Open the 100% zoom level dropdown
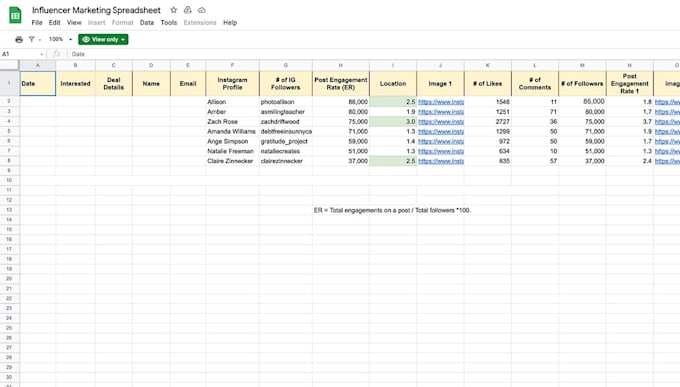The height and width of the screenshot is (387, 680). coord(60,39)
